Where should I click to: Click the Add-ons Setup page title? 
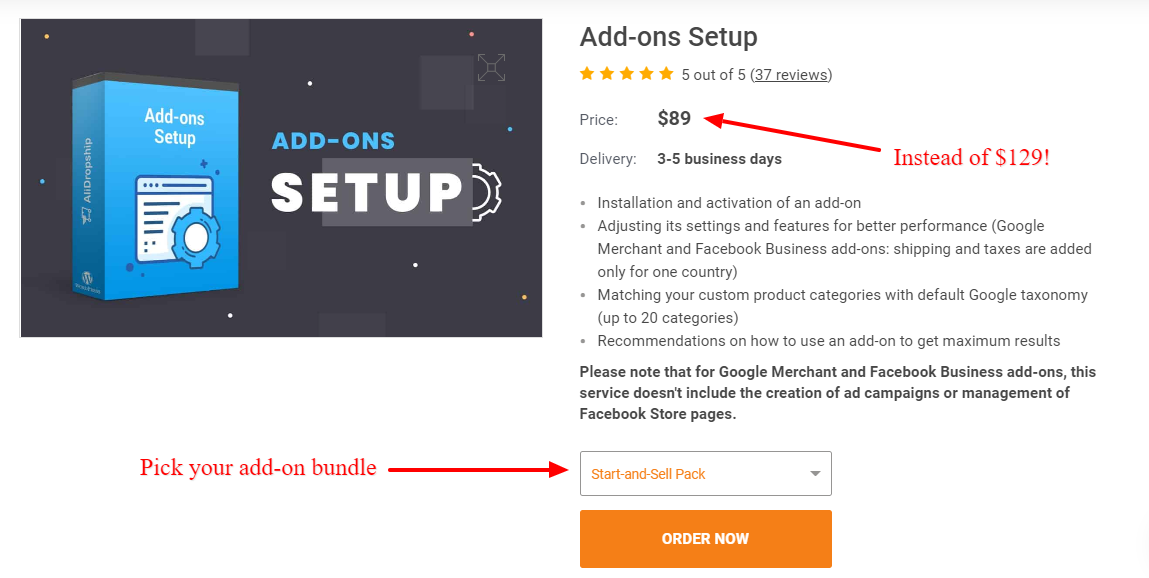668,37
